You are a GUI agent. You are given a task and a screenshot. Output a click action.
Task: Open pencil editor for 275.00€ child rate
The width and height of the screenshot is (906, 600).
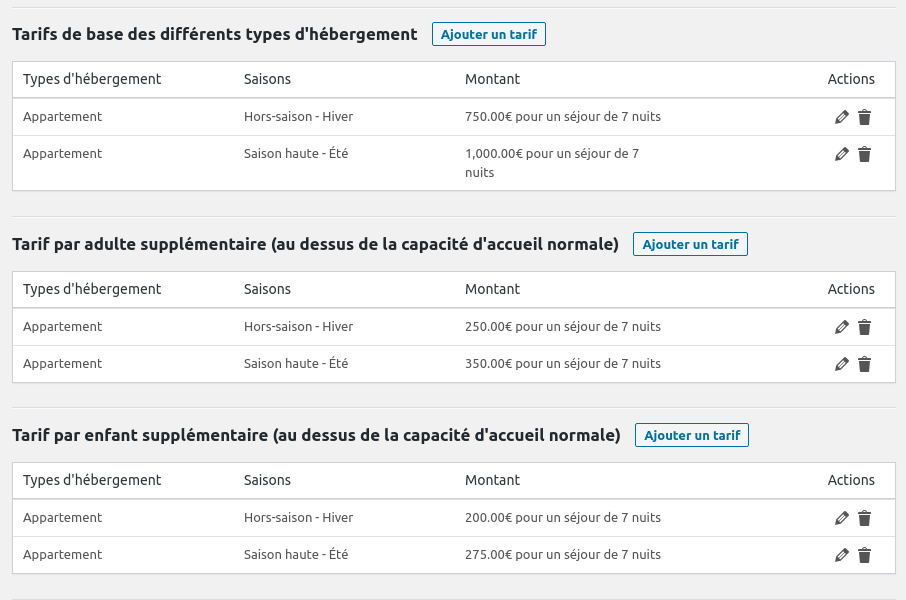pyautogui.click(x=841, y=555)
